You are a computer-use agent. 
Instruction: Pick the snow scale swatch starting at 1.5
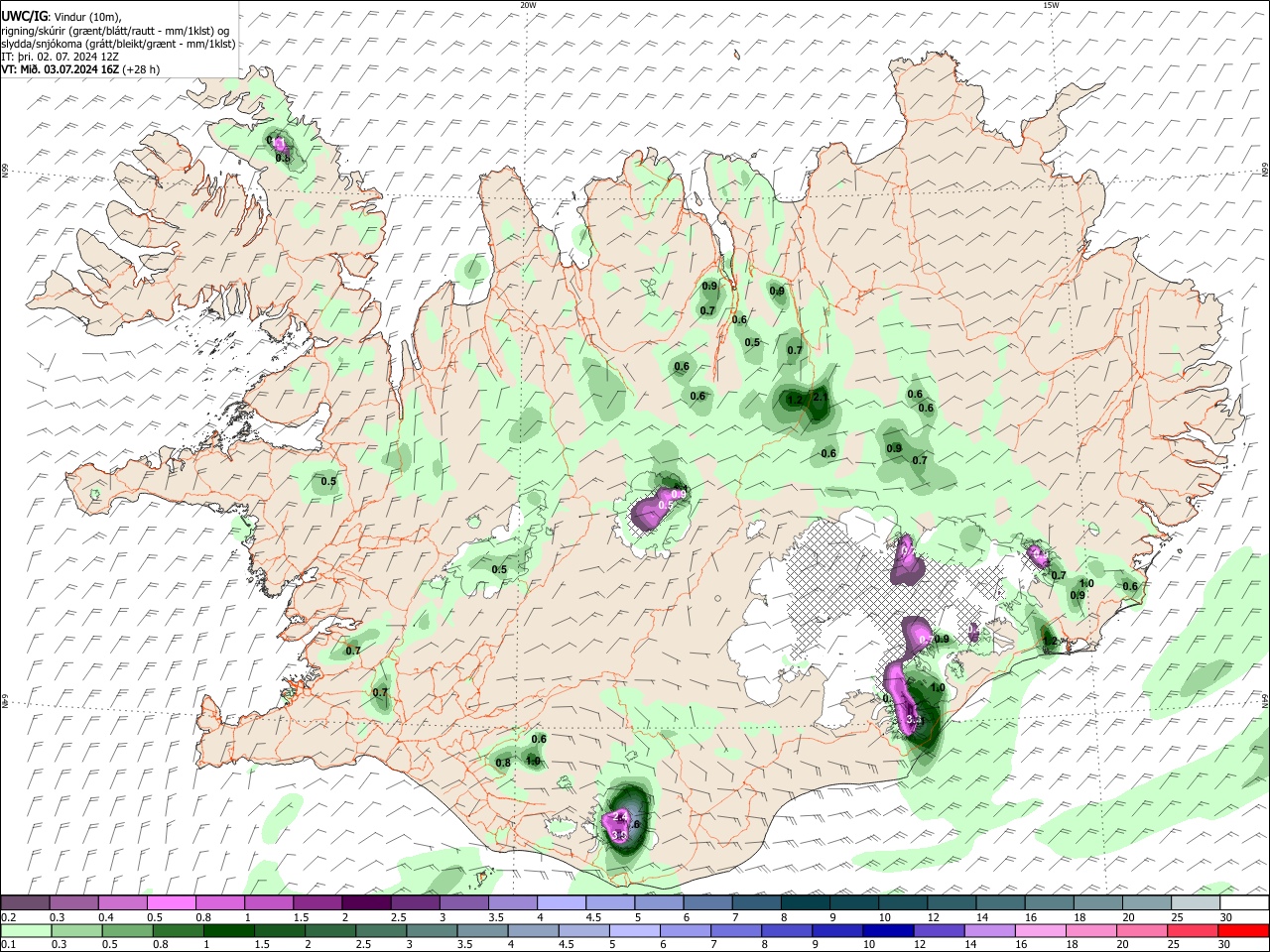[x=317, y=903]
